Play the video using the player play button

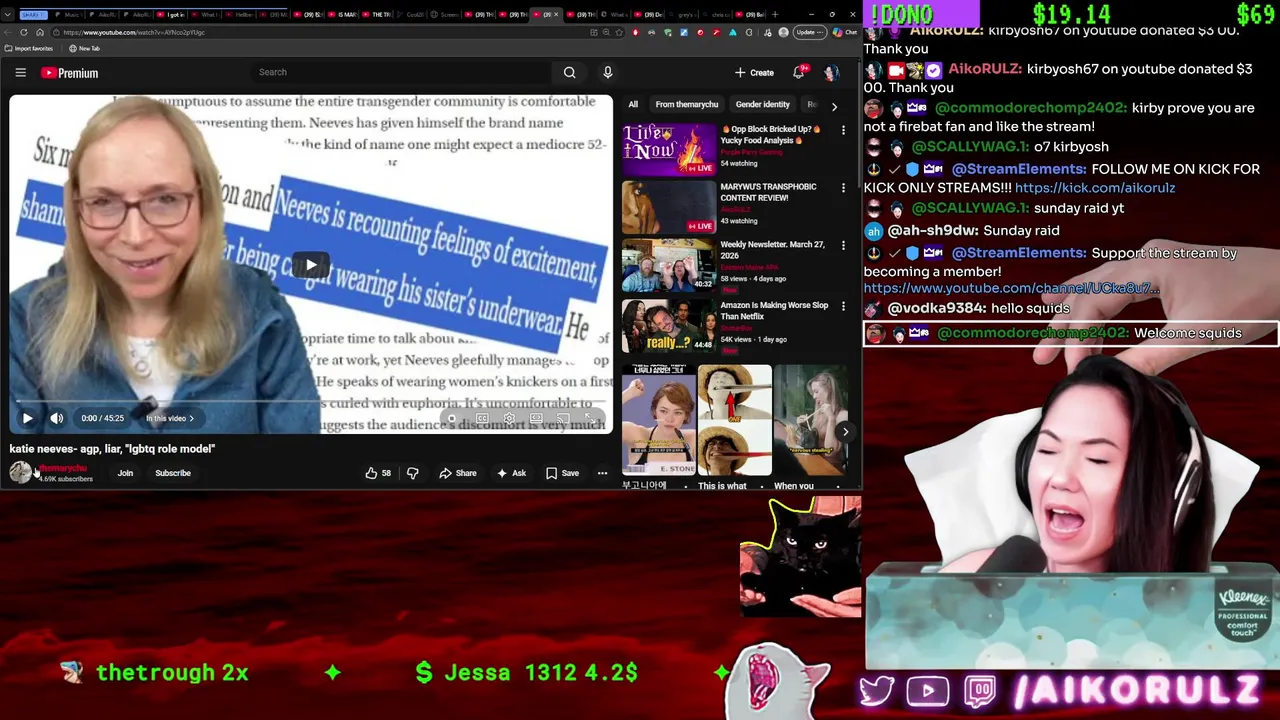[28, 418]
